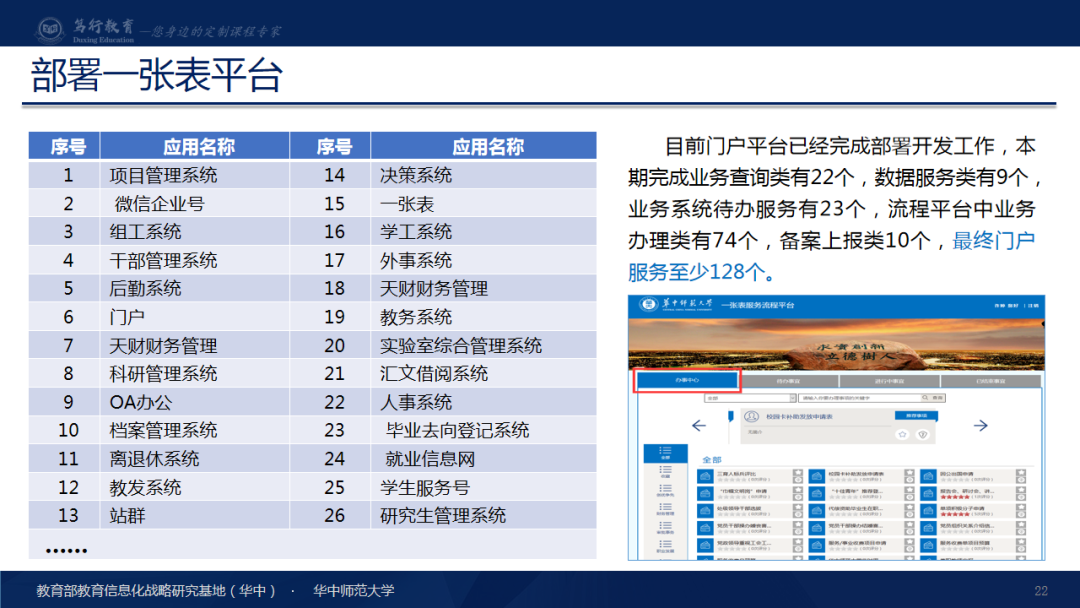
Task: Click the table cell 干部管理系统
Action: (x=163, y=260)
